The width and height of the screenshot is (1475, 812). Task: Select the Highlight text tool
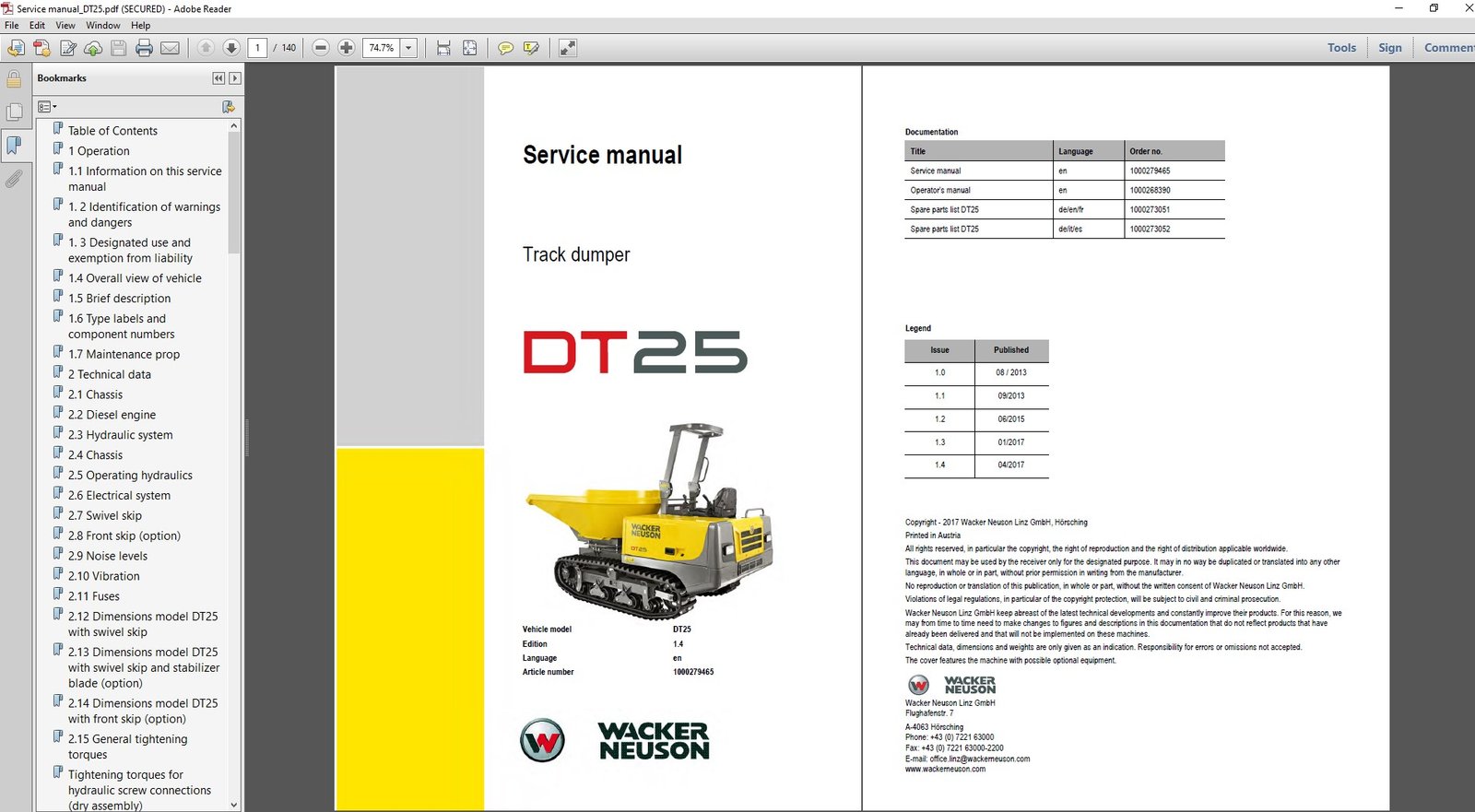(531, 48)
